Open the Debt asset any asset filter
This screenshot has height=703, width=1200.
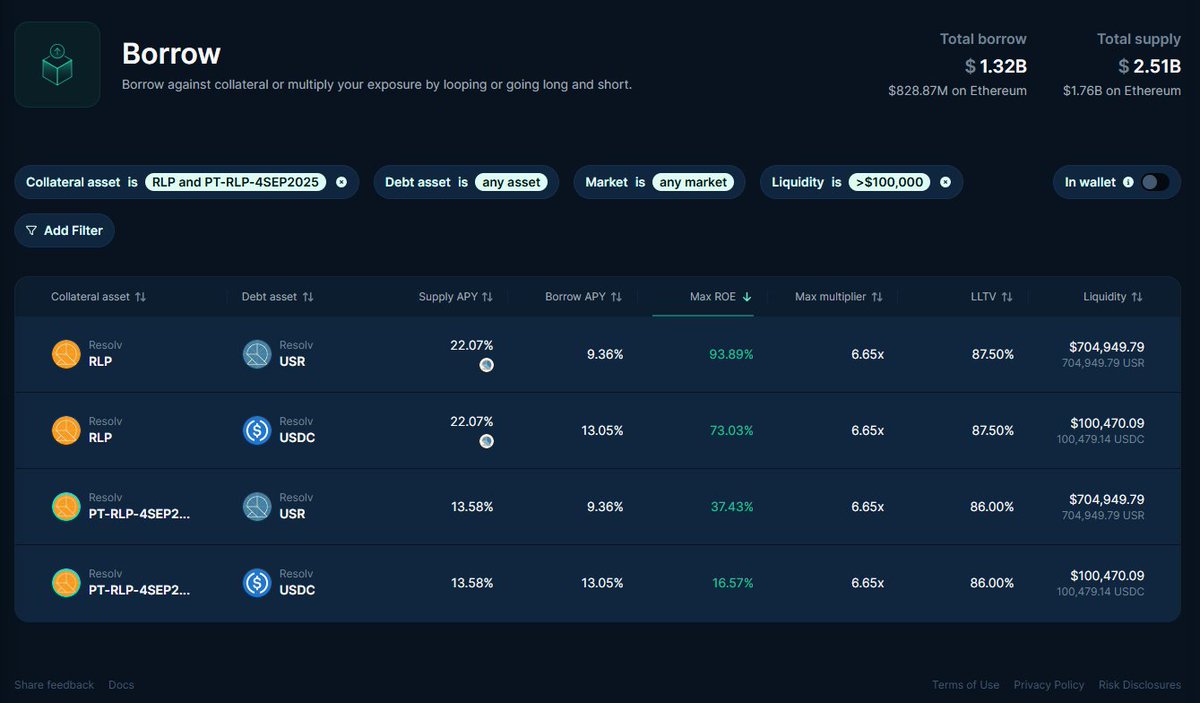click(512, 182)
